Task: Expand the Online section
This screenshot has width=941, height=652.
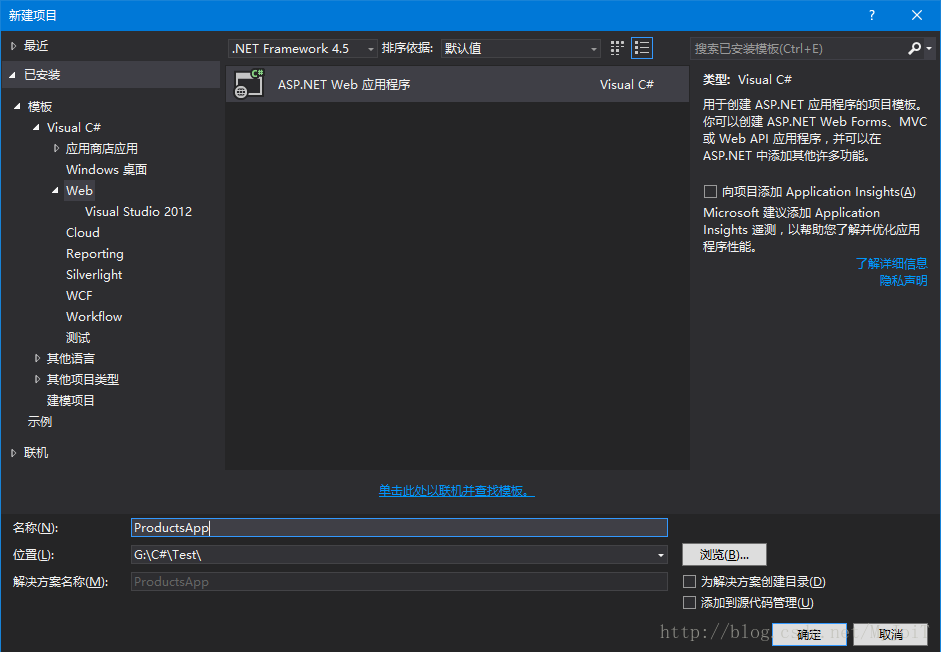Action: (x=13, y=453)
